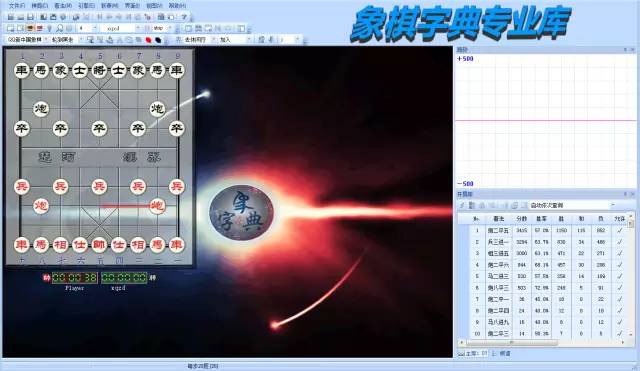Select the black right-side 炮 cannon
640x371 pixels.
click(157, 109)
